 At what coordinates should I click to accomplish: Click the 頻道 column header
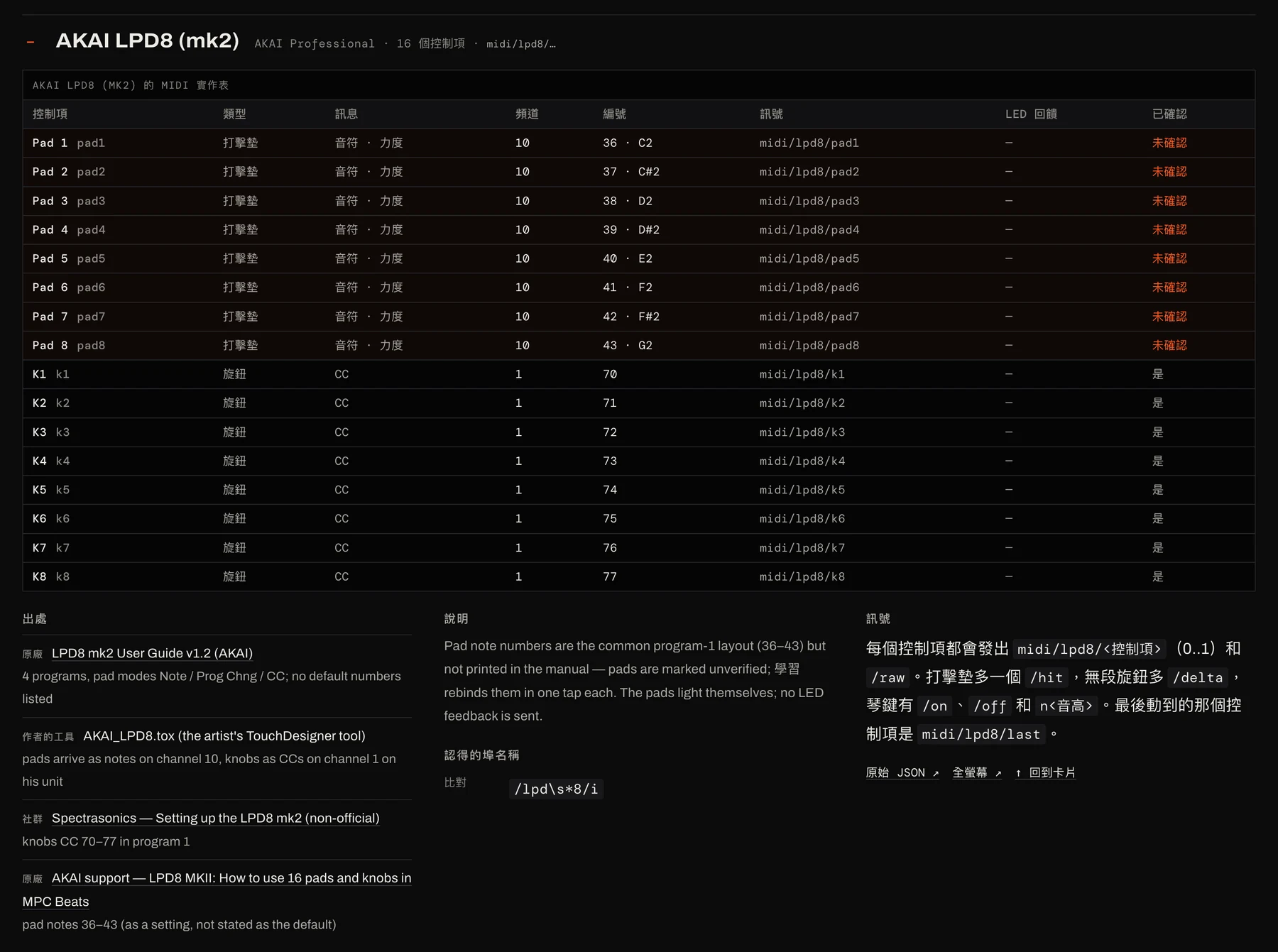coord(527,114)
